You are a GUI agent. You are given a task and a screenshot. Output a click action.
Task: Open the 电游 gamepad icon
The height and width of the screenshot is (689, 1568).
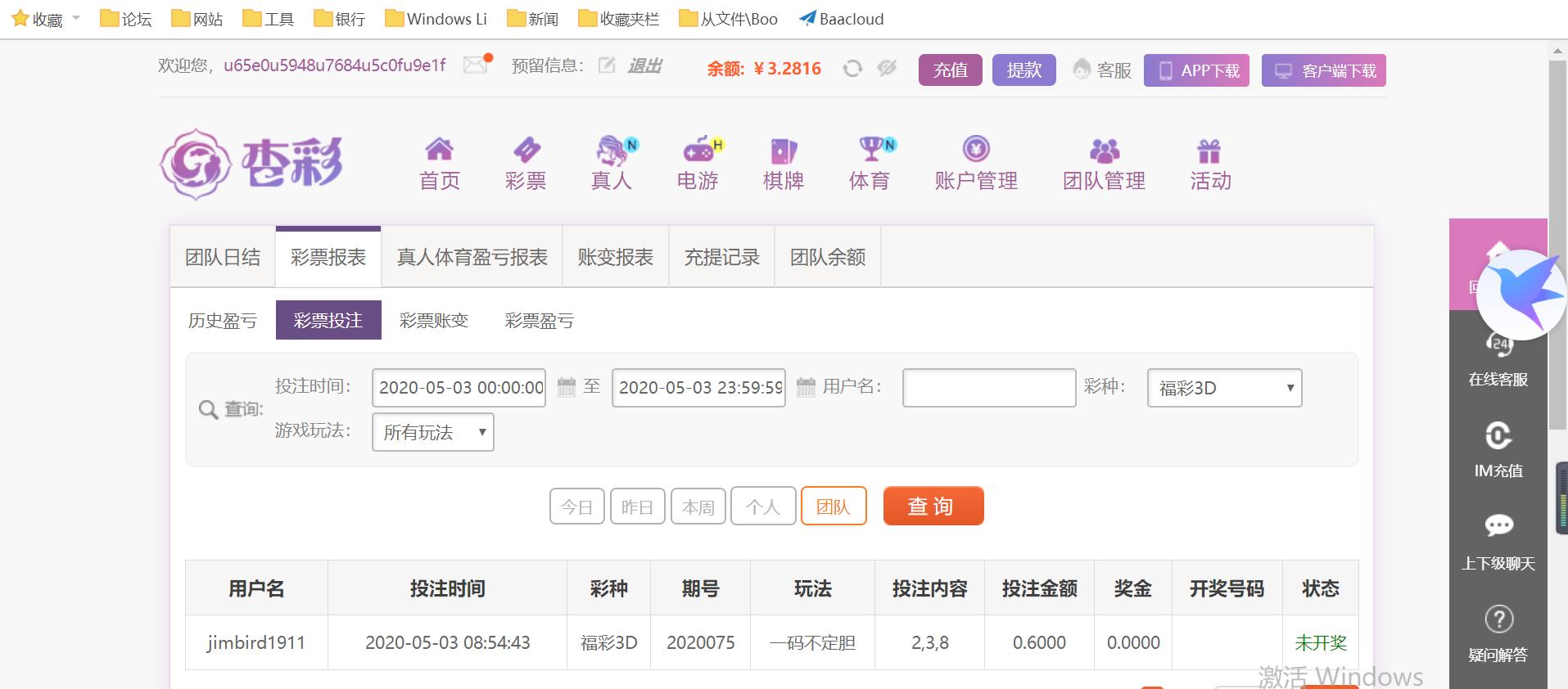coord(698,150)
